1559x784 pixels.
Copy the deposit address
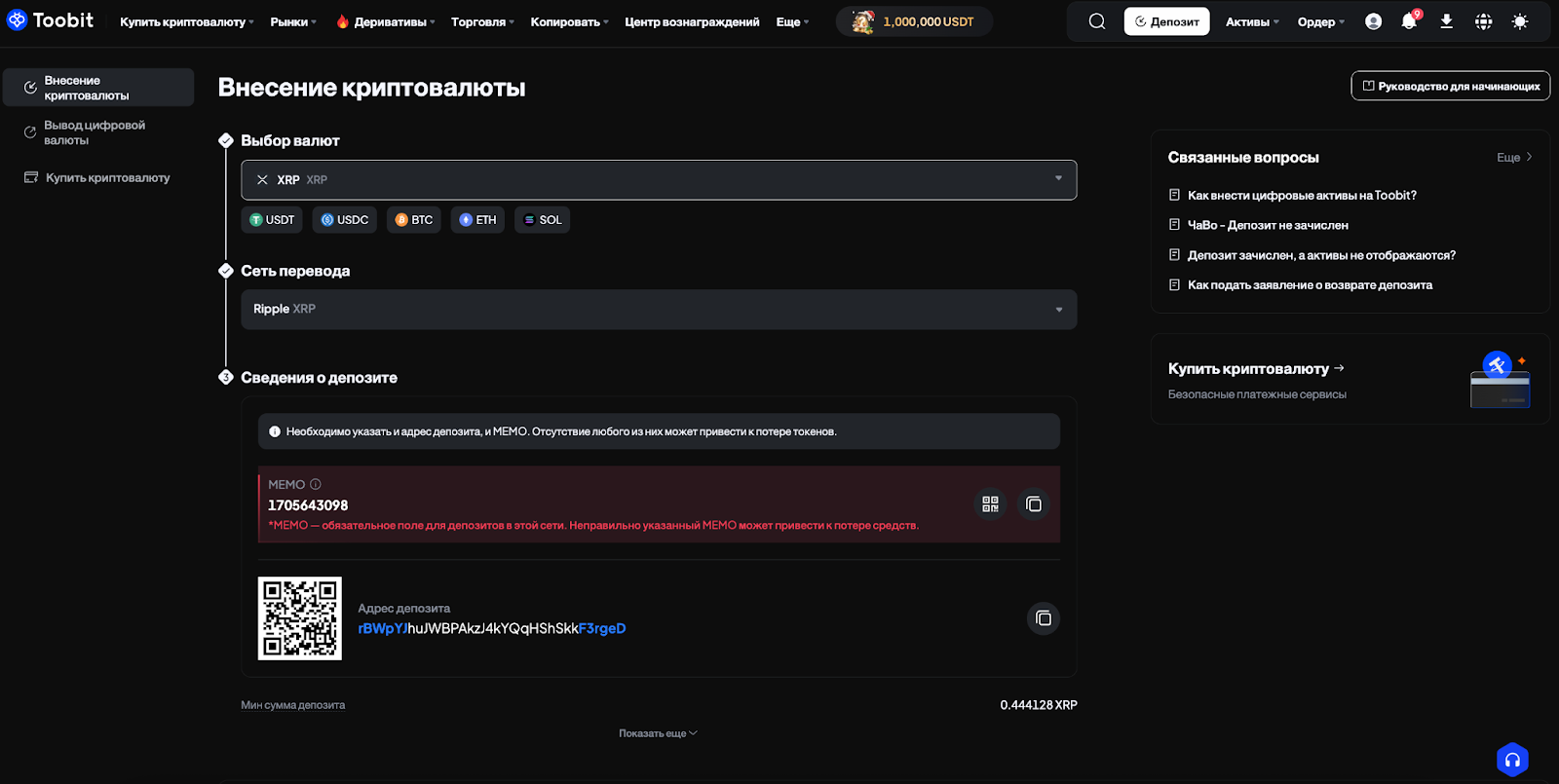pos(1044,618)
